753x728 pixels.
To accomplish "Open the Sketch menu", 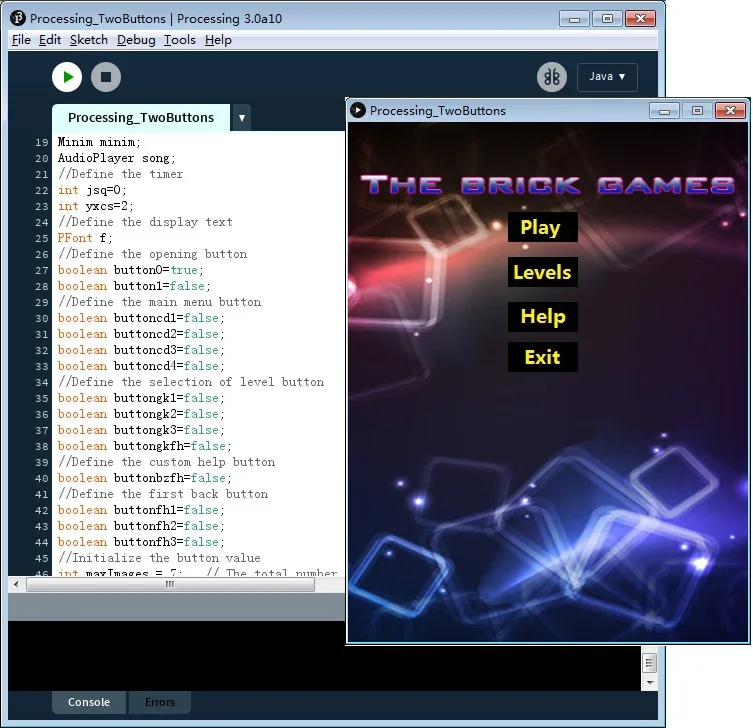I will 89,40.
